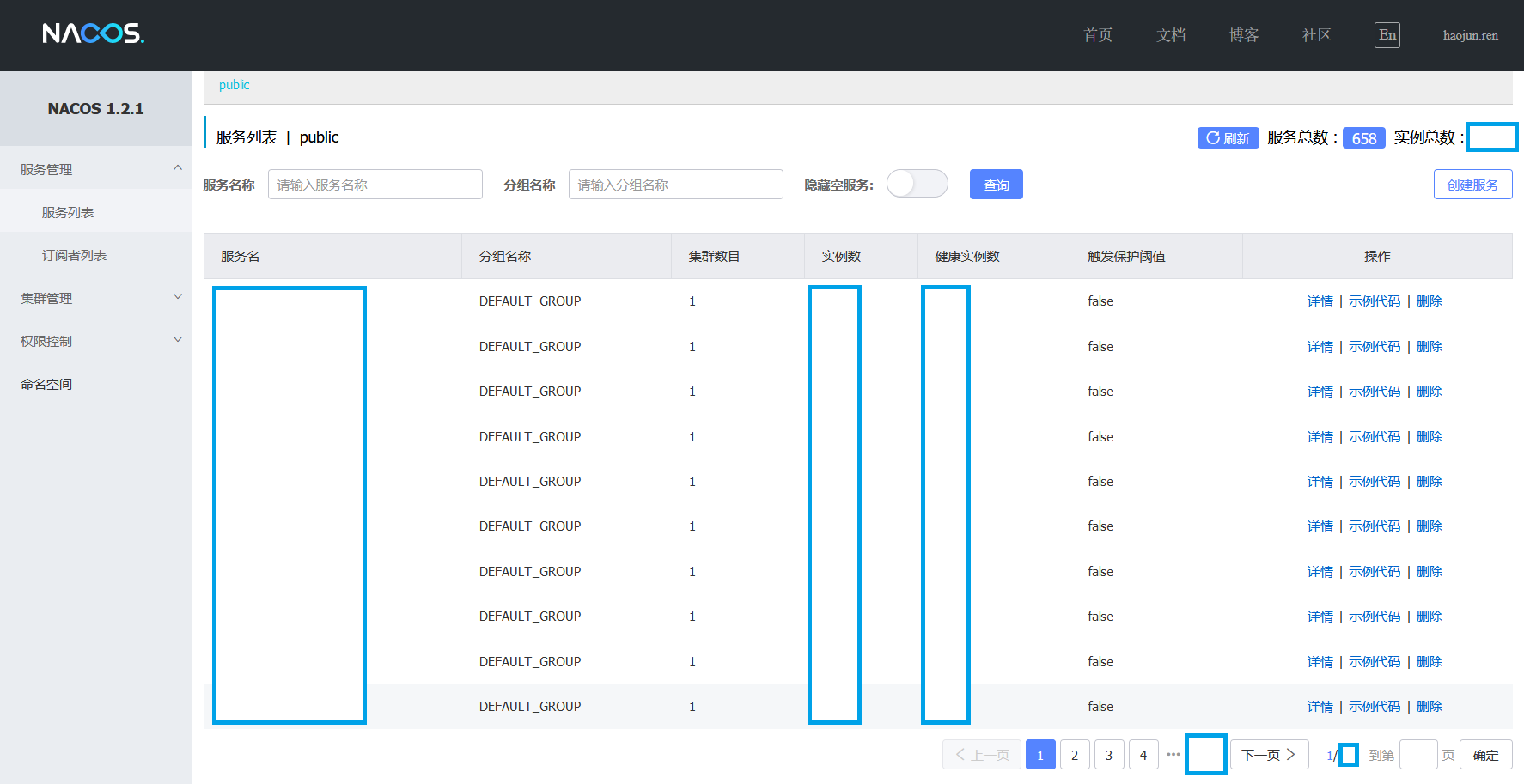
Task: Open 详情 for the last service row
Action: pyautogui.click(x=1320, y=707)
